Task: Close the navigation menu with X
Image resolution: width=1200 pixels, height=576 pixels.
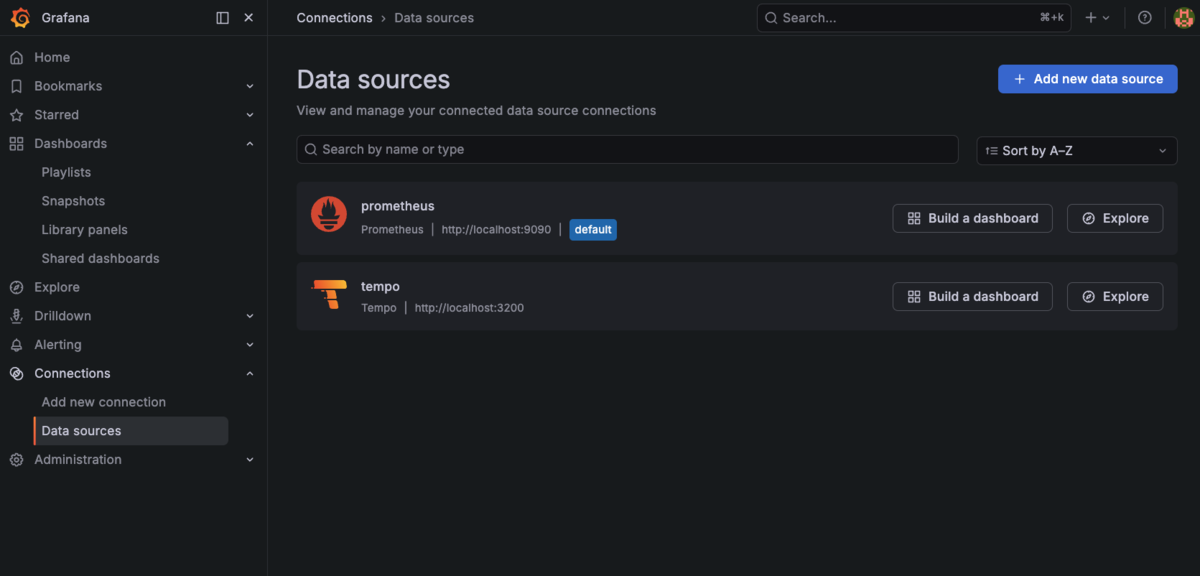Action: click(x=249, y=18)
